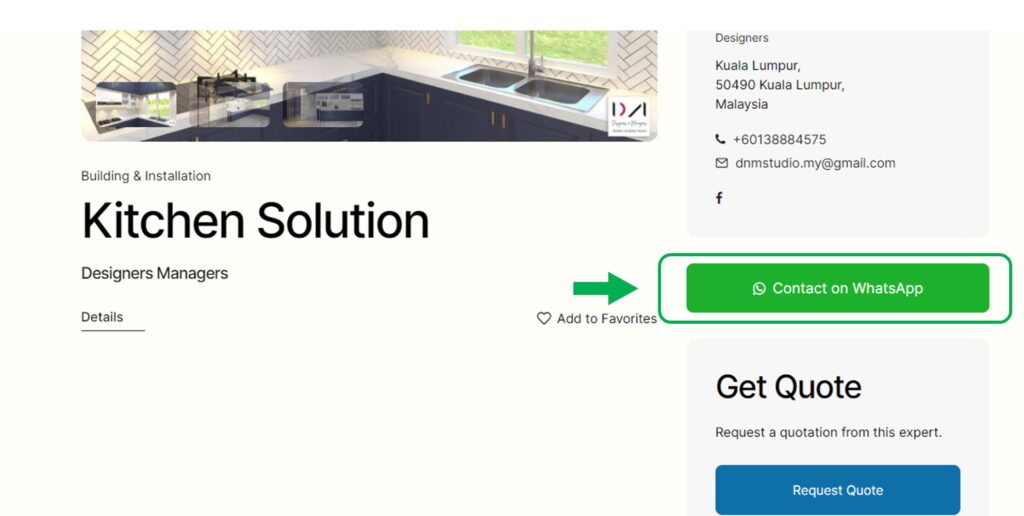Viewport: 1024px width, 516px height.
Task: Click the heart icon beside Add to Favorites
Action: click(x=543, y=318)
